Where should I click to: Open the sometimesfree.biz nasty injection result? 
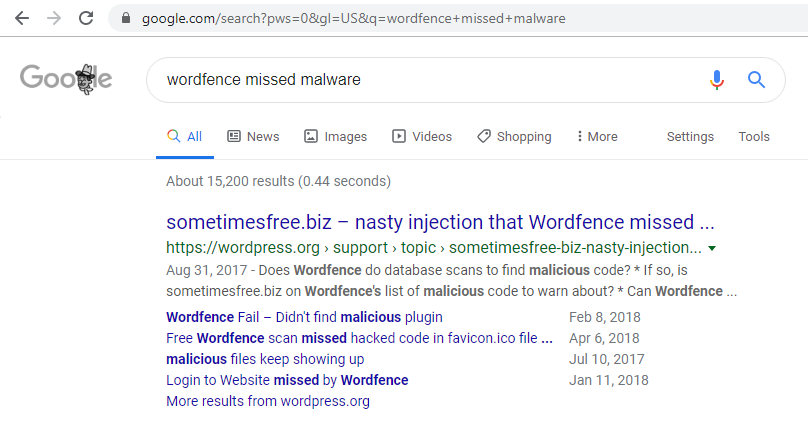pos(440,222)
